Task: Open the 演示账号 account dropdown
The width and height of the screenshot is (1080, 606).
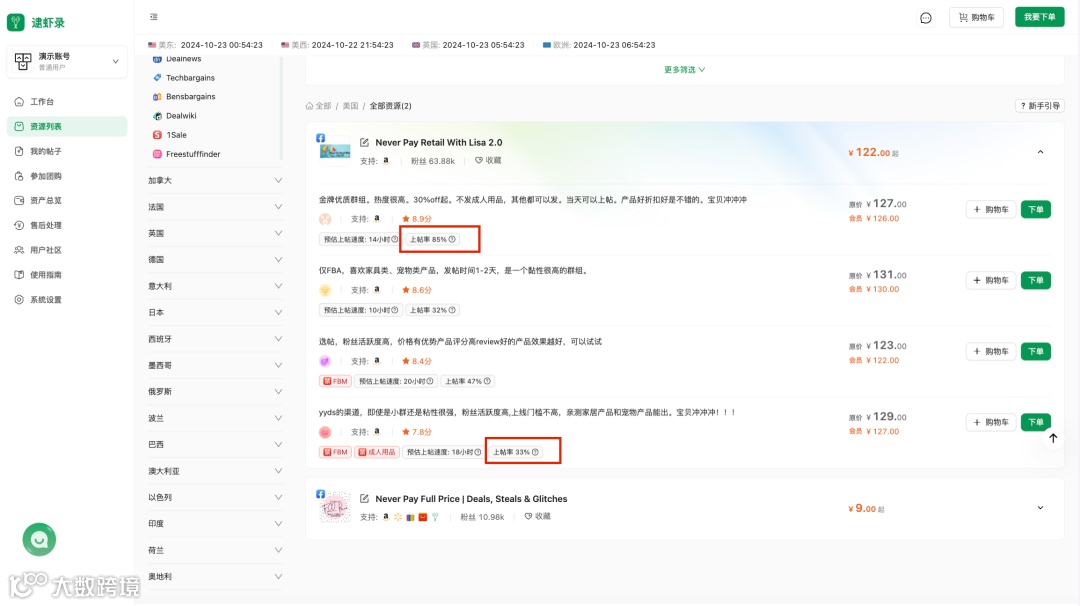Action: tap(67, 61)
